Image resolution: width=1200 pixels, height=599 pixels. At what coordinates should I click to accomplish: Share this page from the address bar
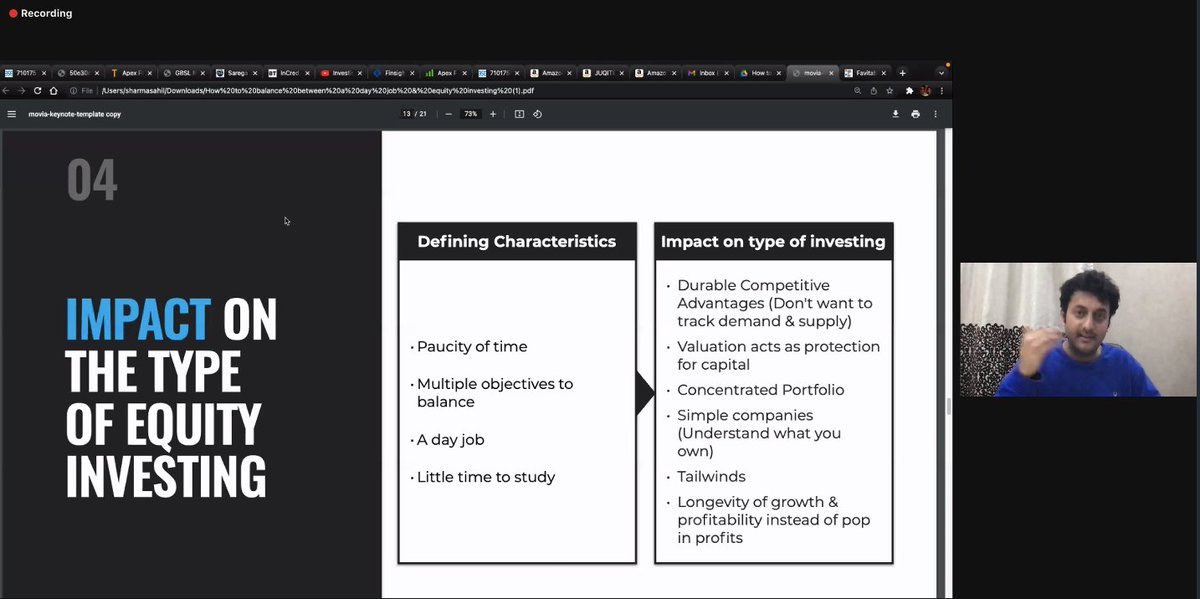pyautogui.click(x=873, y=90)
